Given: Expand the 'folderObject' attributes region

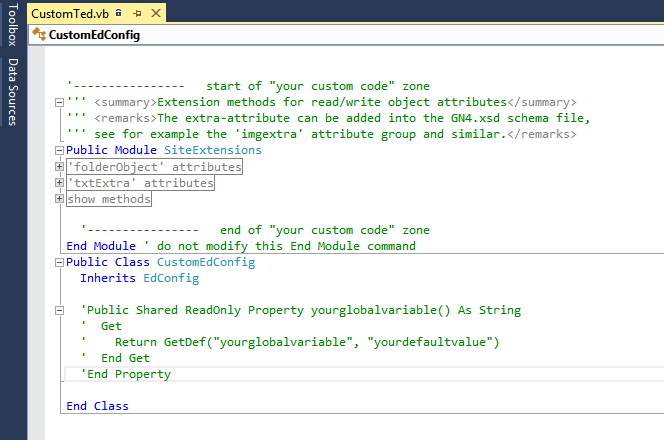Looking at the screenshot, I should click(x=60, y=167).
